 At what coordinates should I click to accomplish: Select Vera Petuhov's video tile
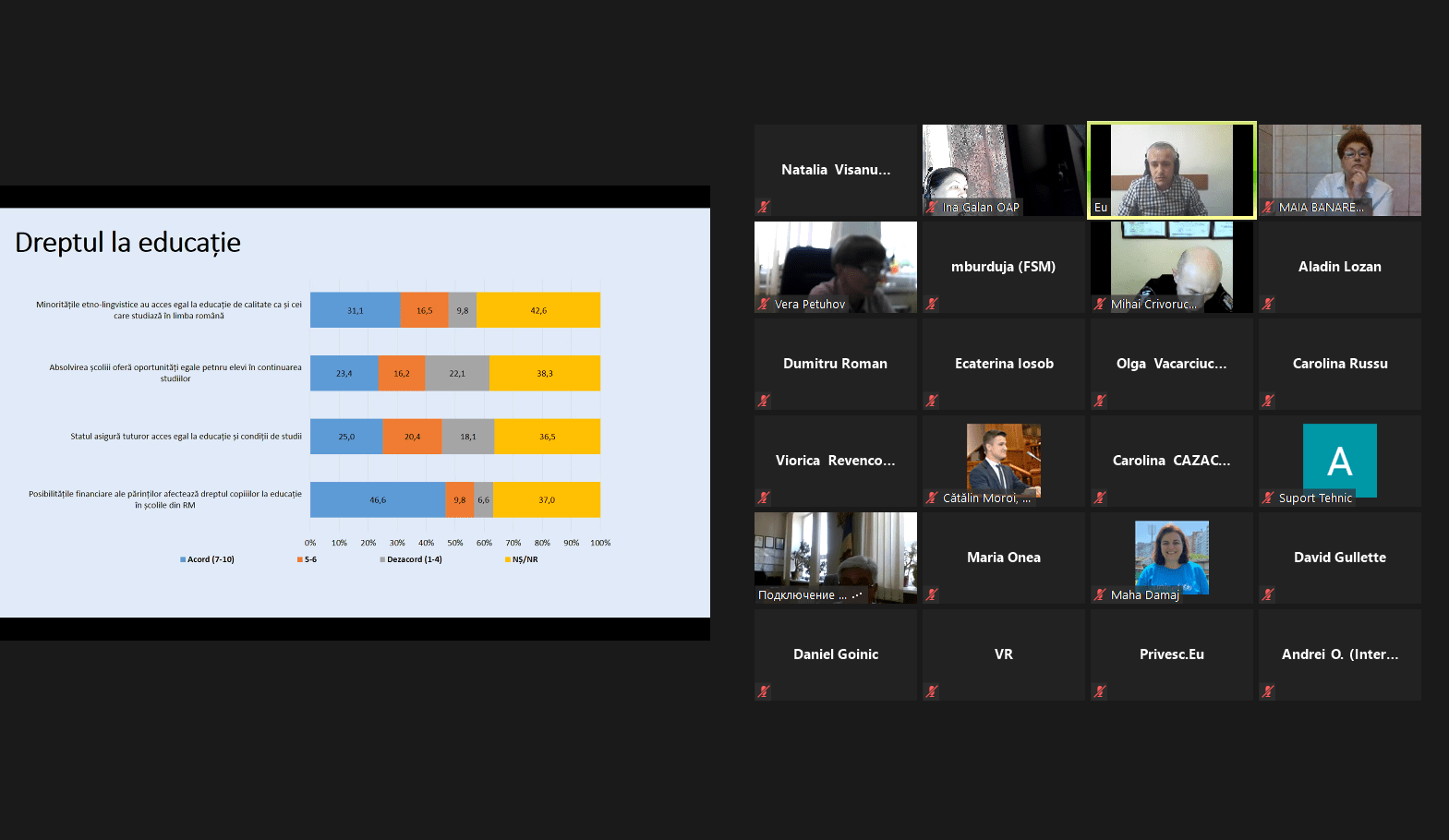pyautogui.click(x=835, y=266)
